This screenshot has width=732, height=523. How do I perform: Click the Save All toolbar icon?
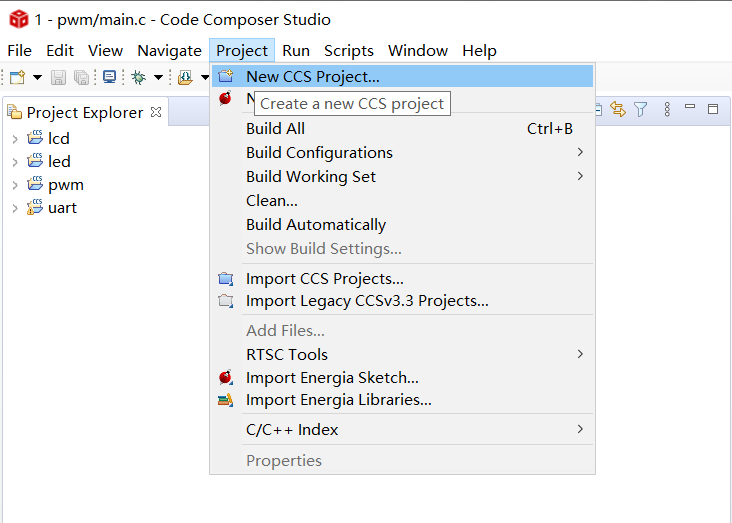coord(81,77)
